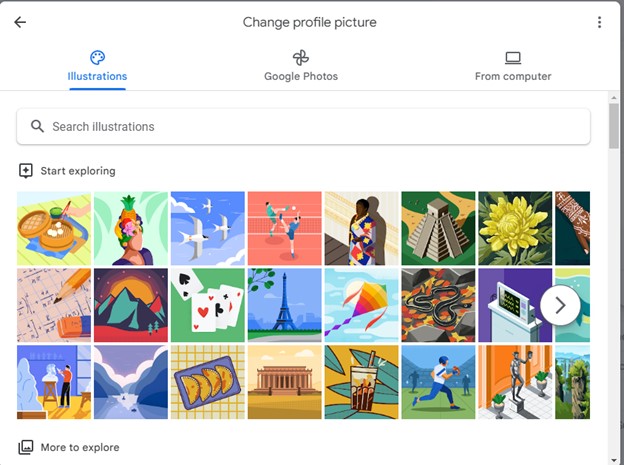The height and width of the screenshot is (465, 624).
Task: Click the From computer laptop icon
Action: pyautogui.click(x=513, y=58)
